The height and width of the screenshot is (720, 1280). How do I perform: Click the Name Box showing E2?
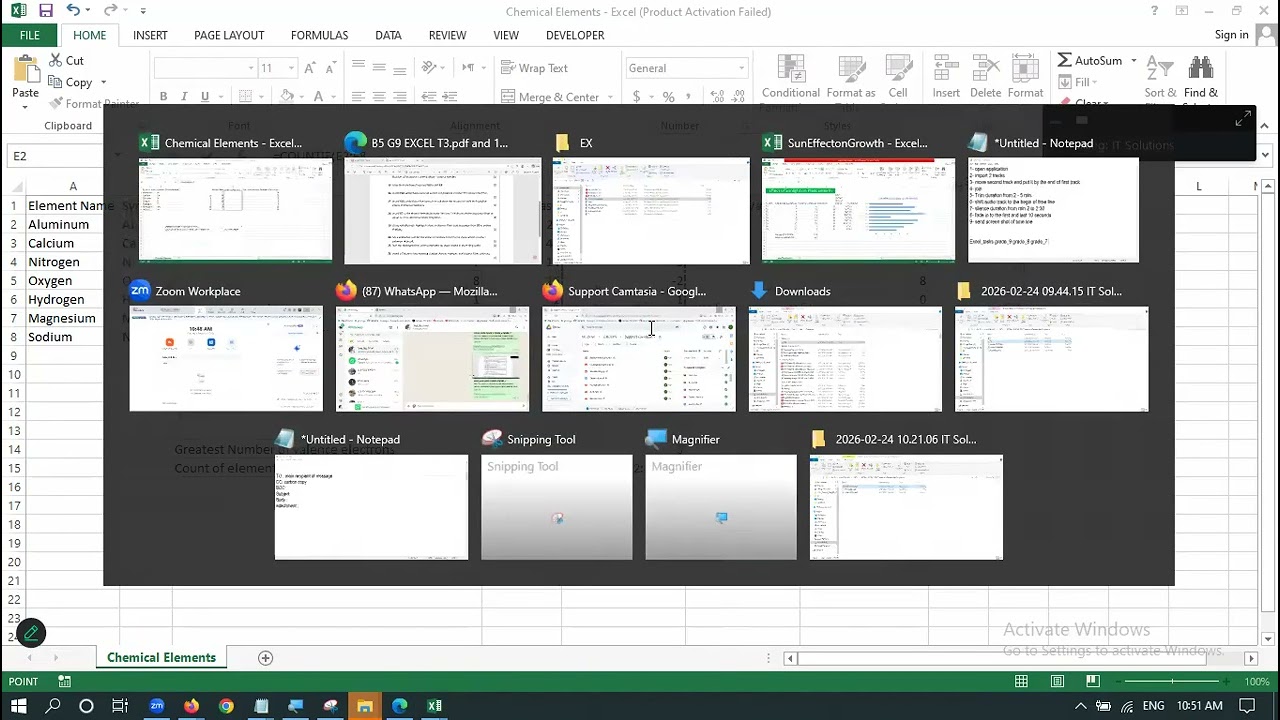(55, 156)
